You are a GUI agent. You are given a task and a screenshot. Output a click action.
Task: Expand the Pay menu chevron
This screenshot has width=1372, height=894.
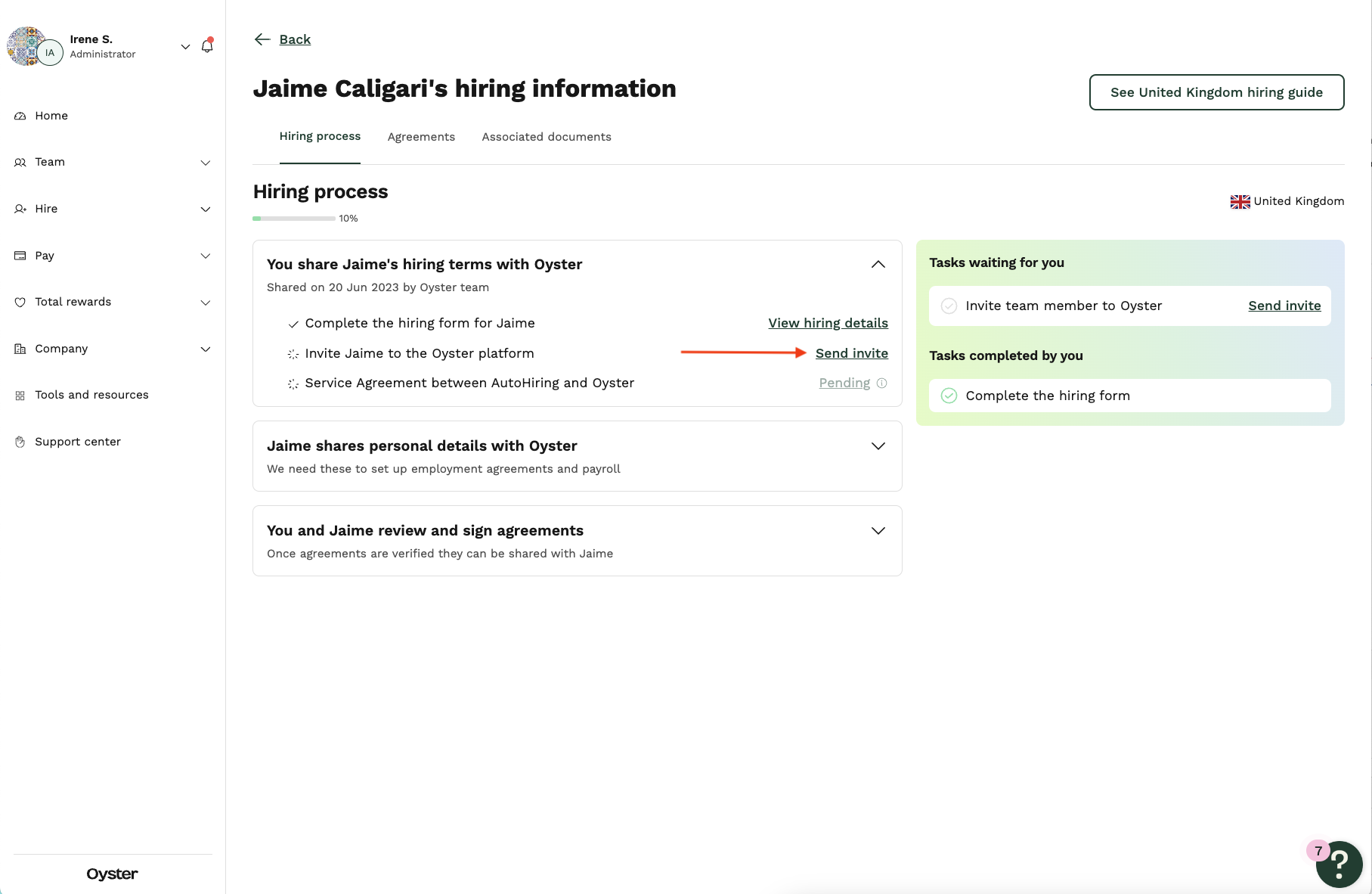pos(206,256)
